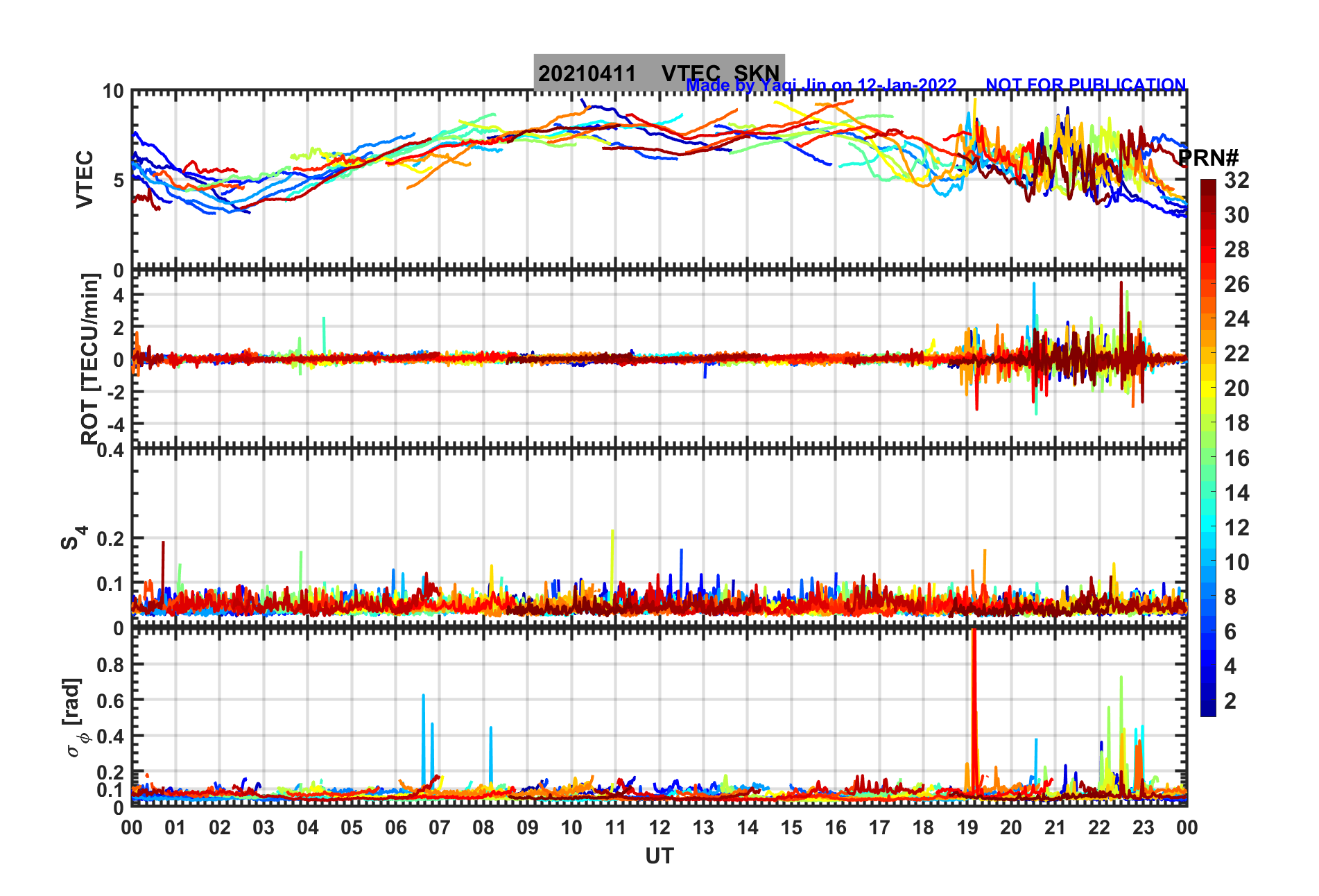Select the "02" hour label on UT axis
This screenshot has height=896, width=1319.
pos(220,827)
